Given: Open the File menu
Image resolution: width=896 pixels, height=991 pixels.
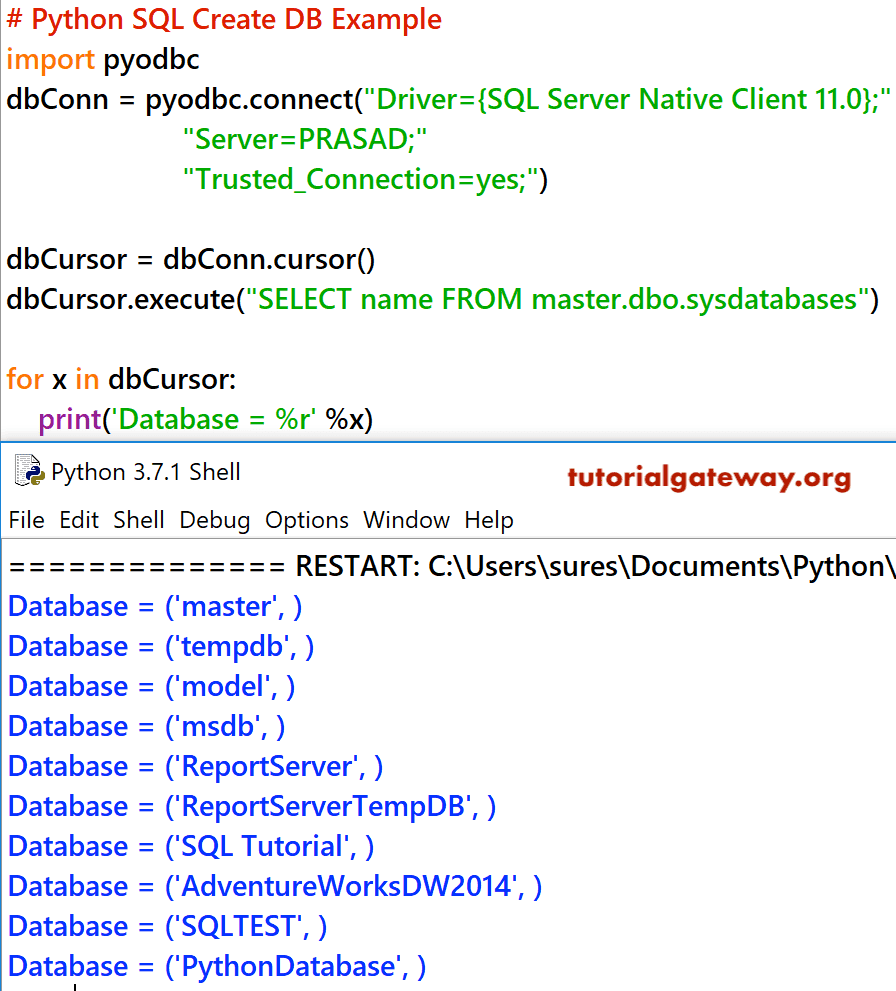Looking at the screenshot, I should [26, 520].
